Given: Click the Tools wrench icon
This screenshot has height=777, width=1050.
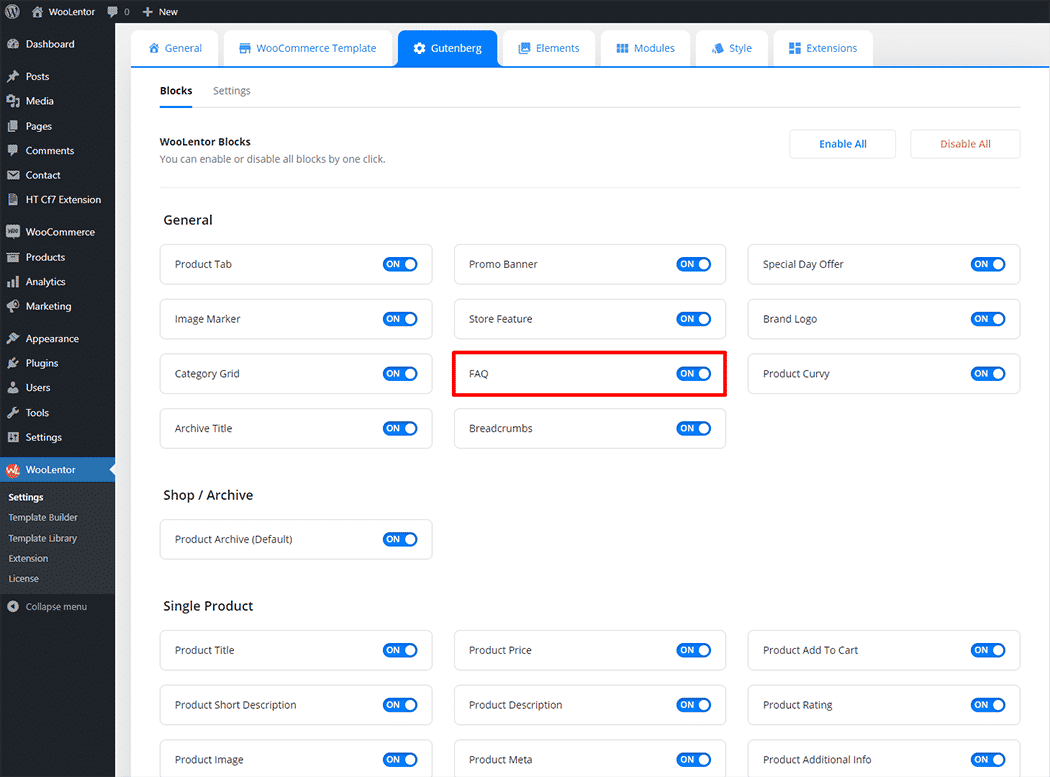Looking at the screenshot, I should coord(13,413).
